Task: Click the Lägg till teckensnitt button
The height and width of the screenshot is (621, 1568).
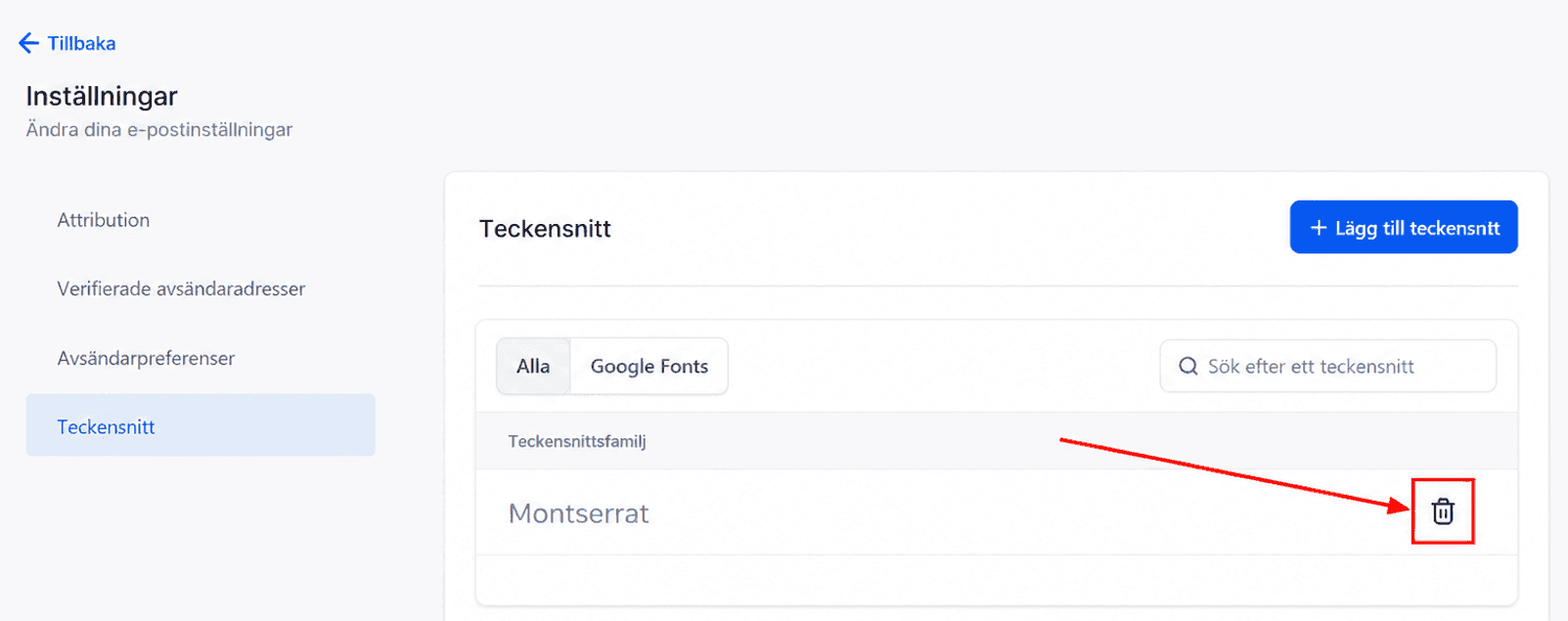Action: tap(1404, 227)
